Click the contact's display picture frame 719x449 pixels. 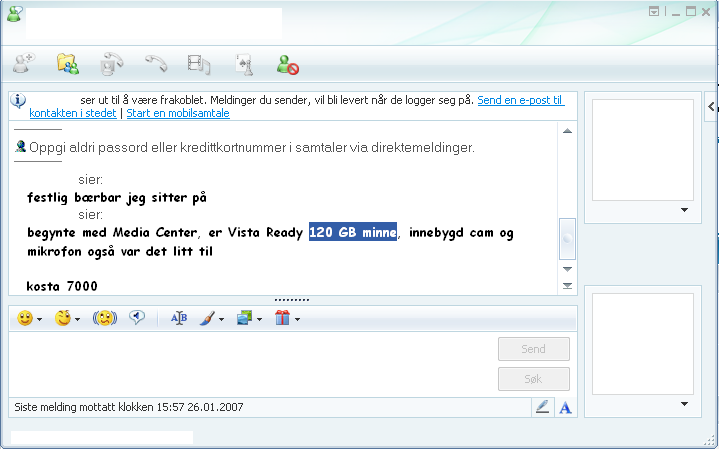[642, 150]
